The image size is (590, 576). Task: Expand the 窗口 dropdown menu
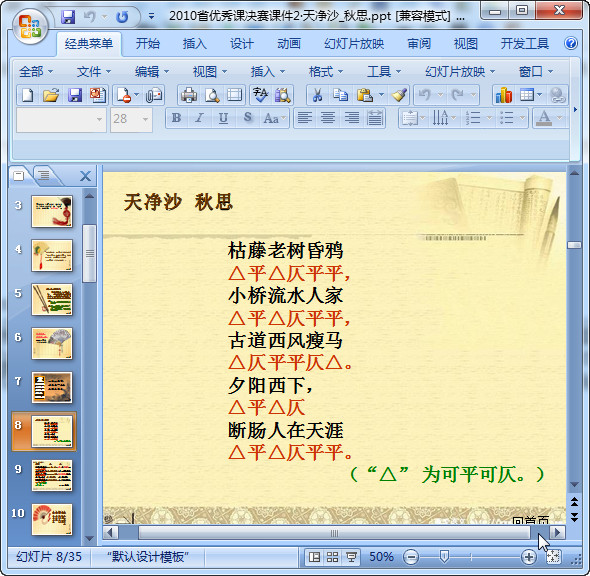[535, 71]
